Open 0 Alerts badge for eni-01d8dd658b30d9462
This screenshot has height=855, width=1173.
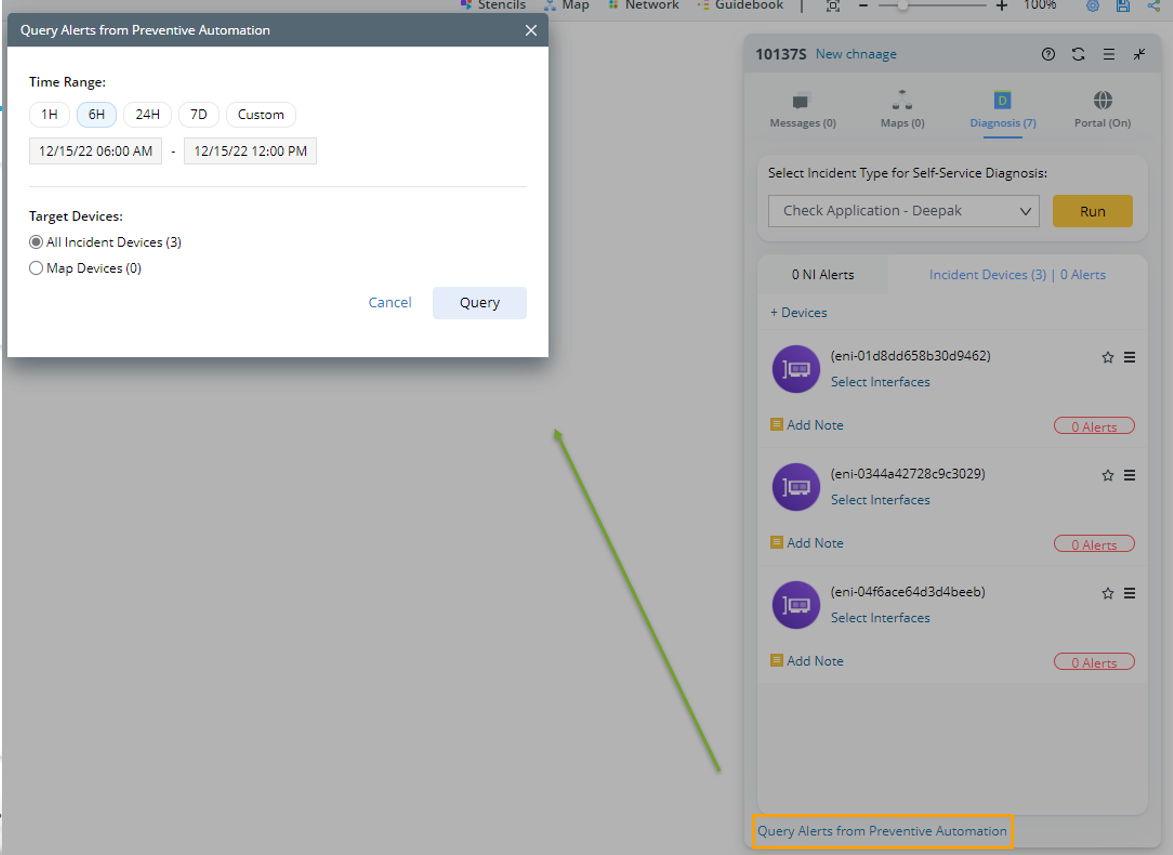point(1094,426)
